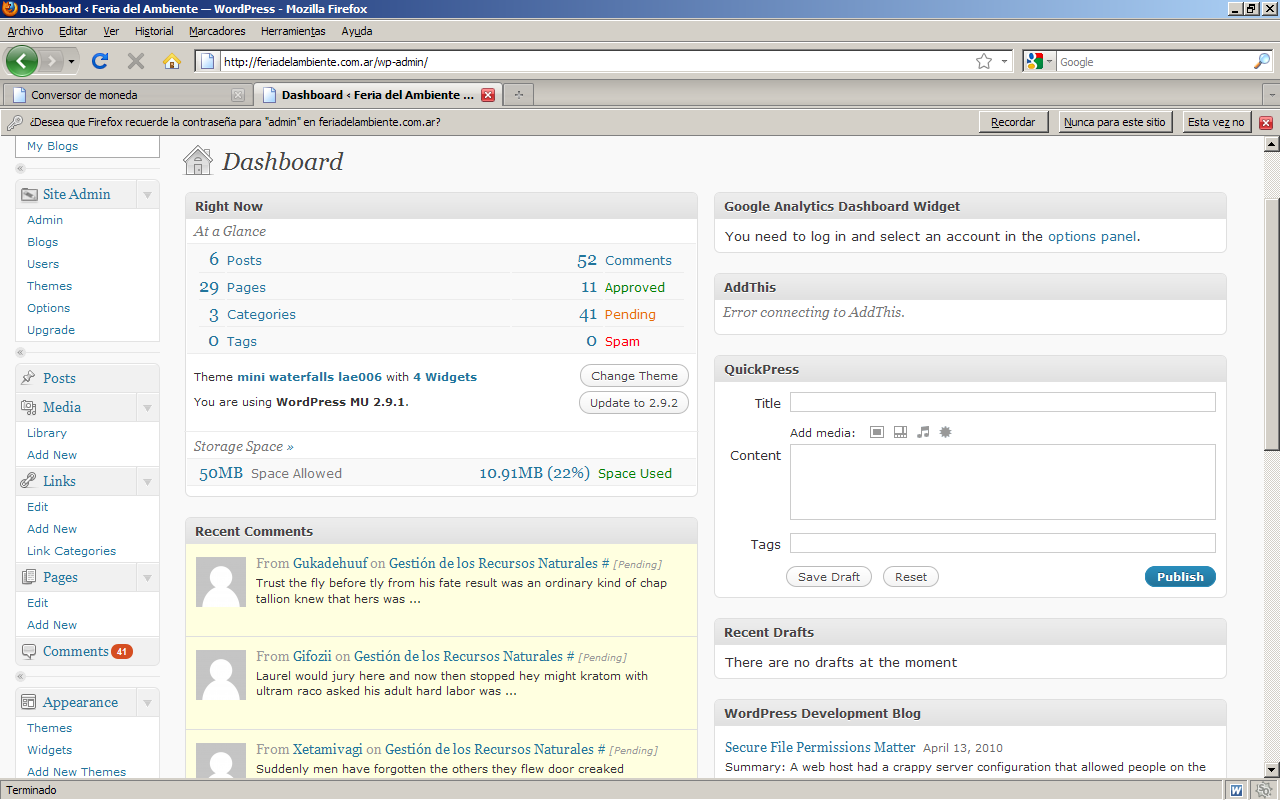The width and height of the screenshot is (1280, 800).
Task: Click the Add an Image media icon
Action: coord(877,432)
